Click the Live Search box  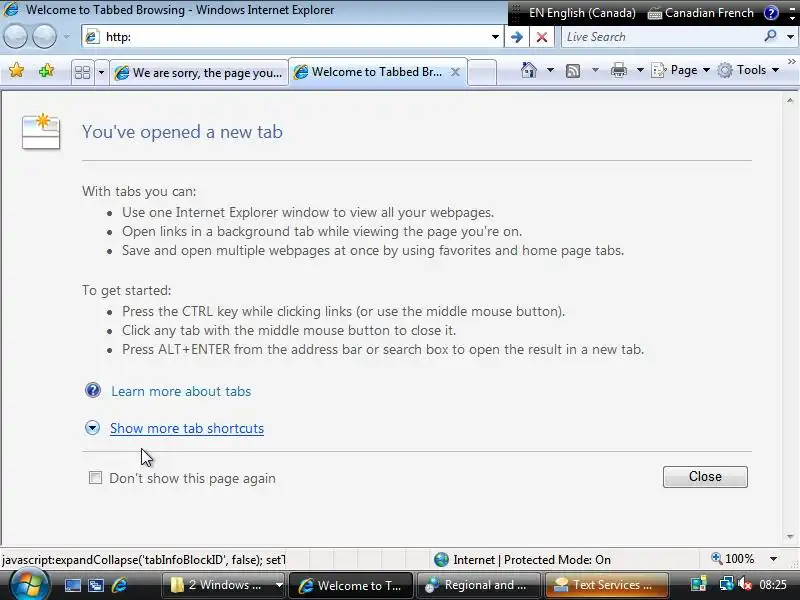(x=663, y=37)
